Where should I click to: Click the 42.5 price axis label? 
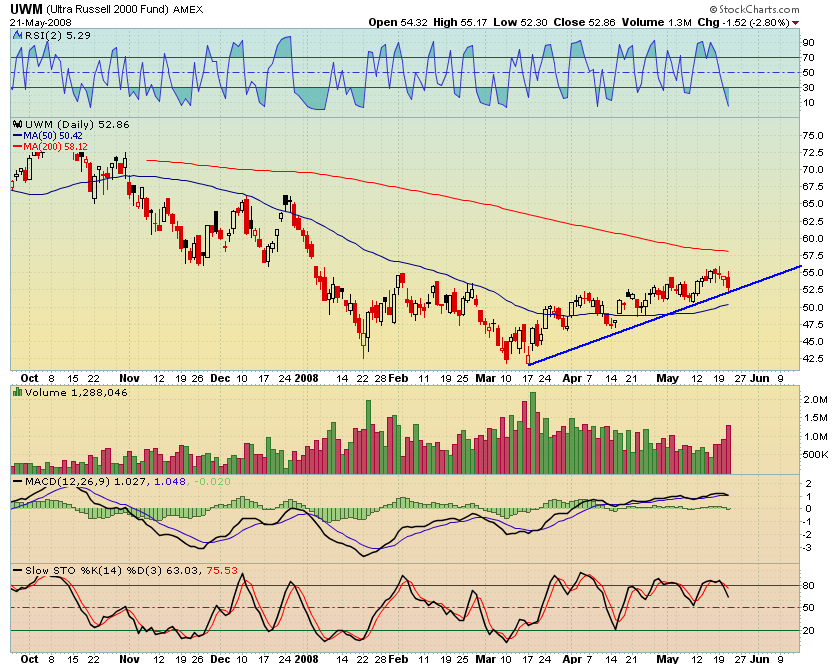click(813, 359)
